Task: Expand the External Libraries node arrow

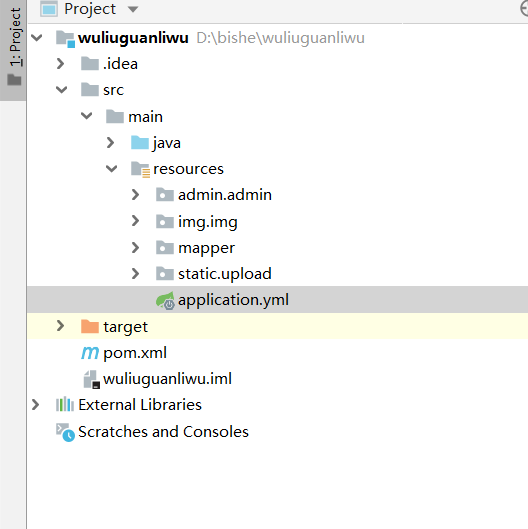Action: point(35,405)
